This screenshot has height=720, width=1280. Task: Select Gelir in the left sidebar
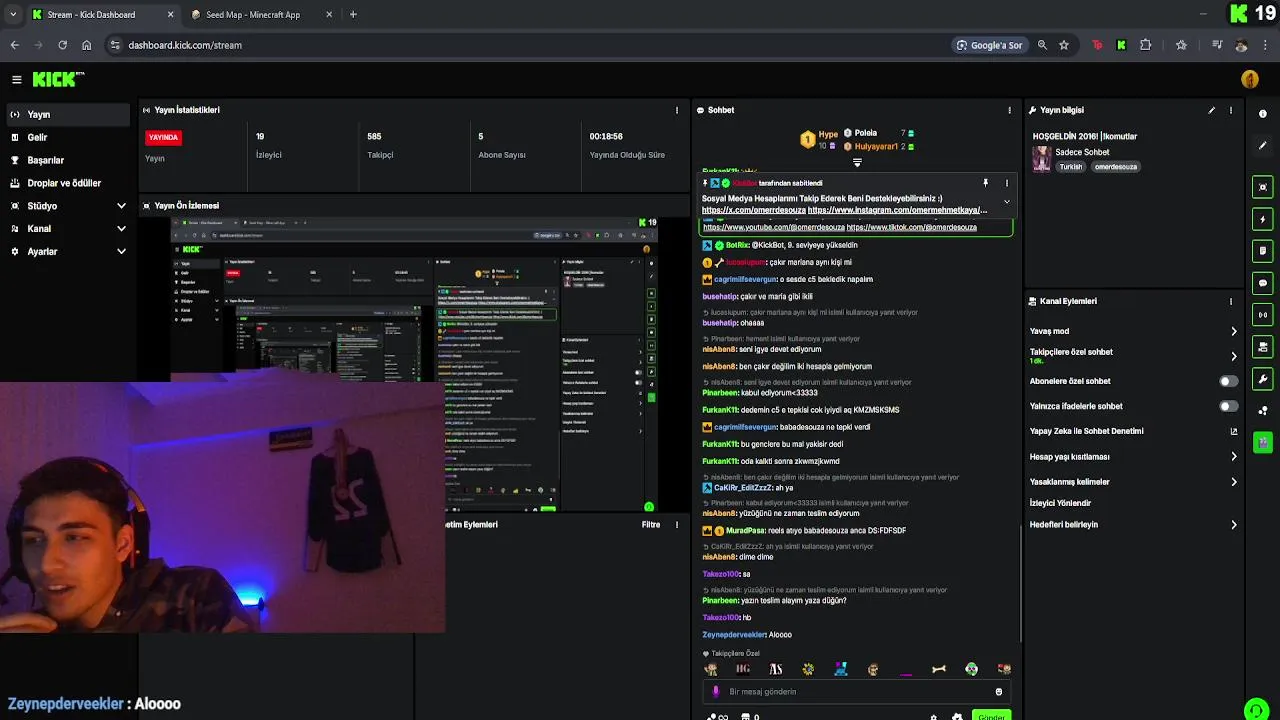[x=66, y=137]
